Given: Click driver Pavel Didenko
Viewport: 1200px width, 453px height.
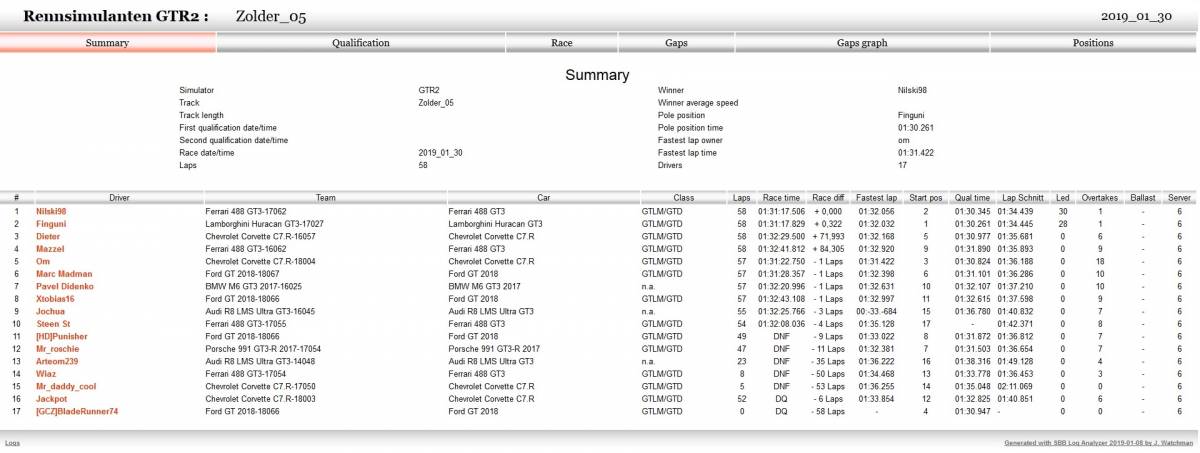Looking at the screenshot, I should (65, 287).
